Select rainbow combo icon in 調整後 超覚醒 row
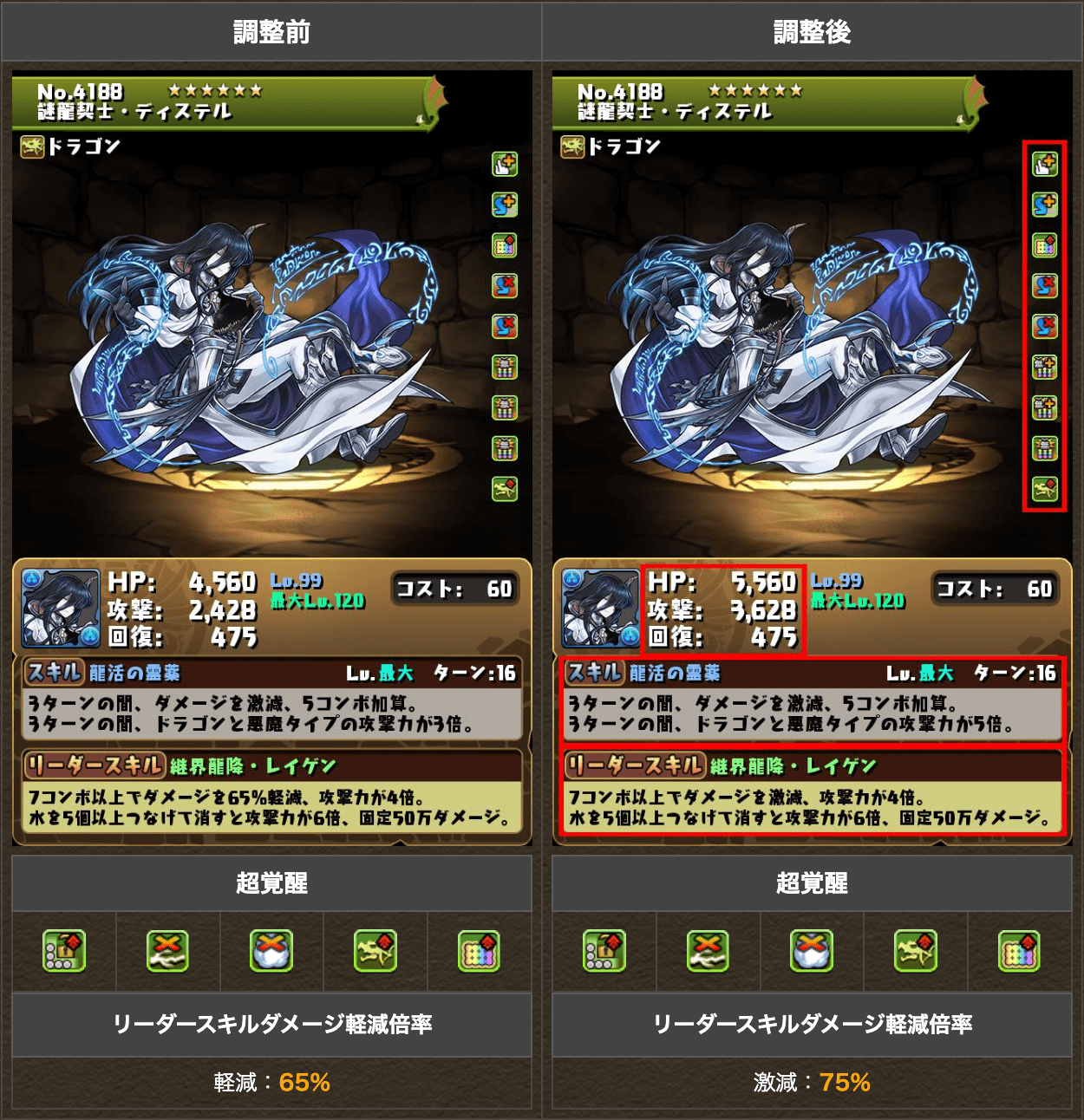The image size is (1084, 1120). (x=1019, y=951)
